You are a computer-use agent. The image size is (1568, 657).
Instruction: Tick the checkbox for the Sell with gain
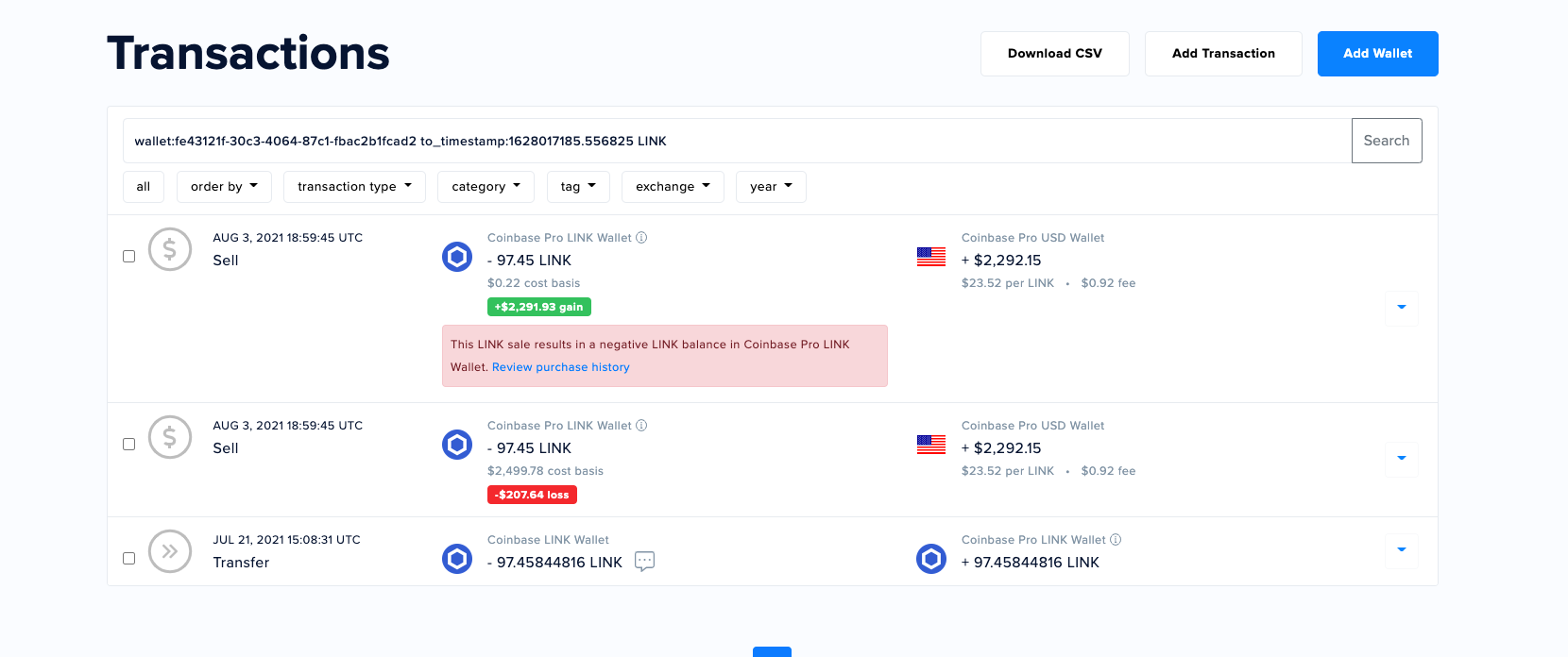pos(129,257)
